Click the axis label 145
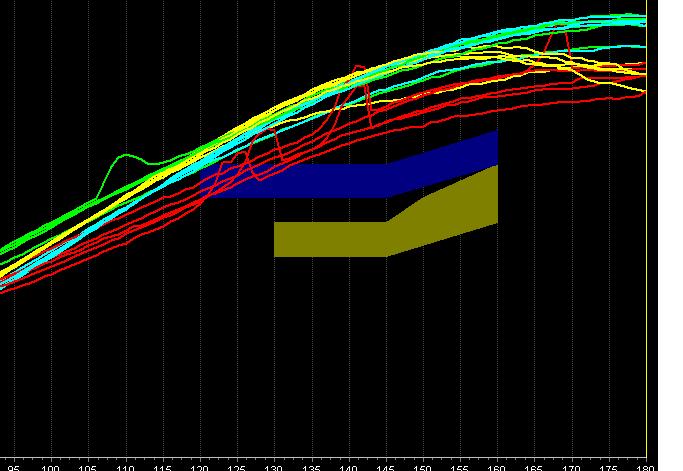 pyautogui.click(x=385, y=468)
